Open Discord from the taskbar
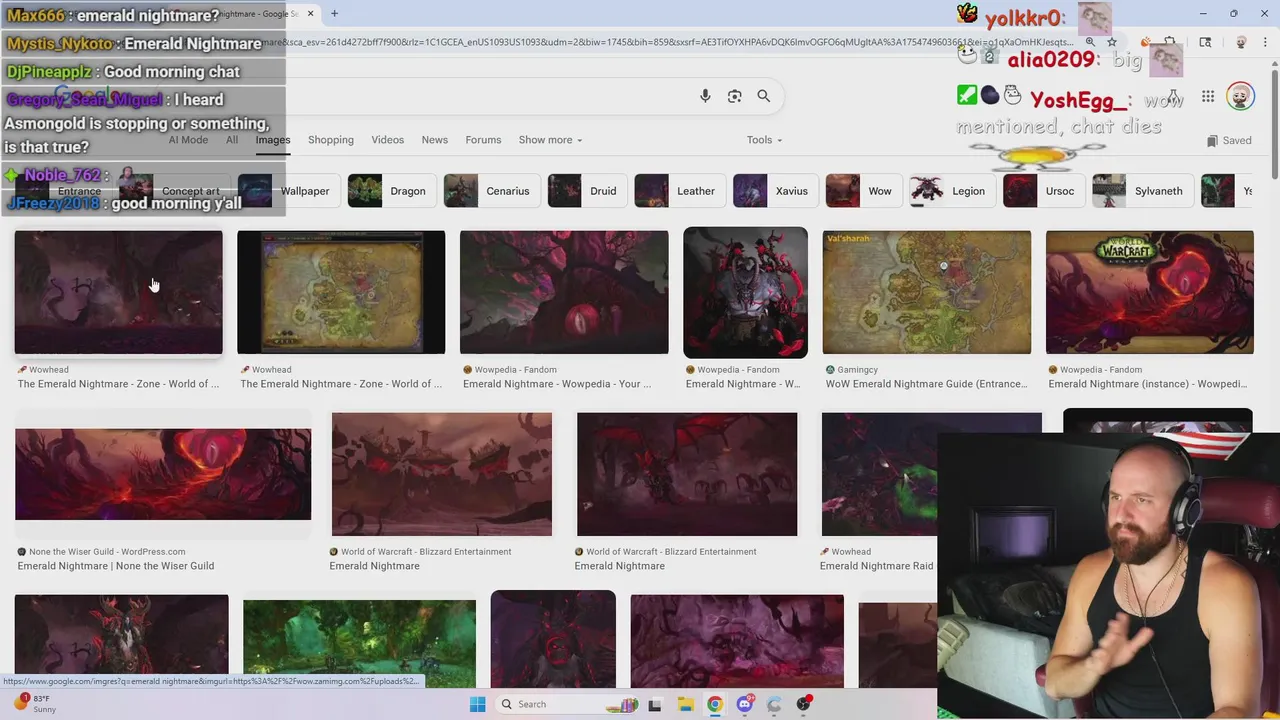 click(744, 704)
